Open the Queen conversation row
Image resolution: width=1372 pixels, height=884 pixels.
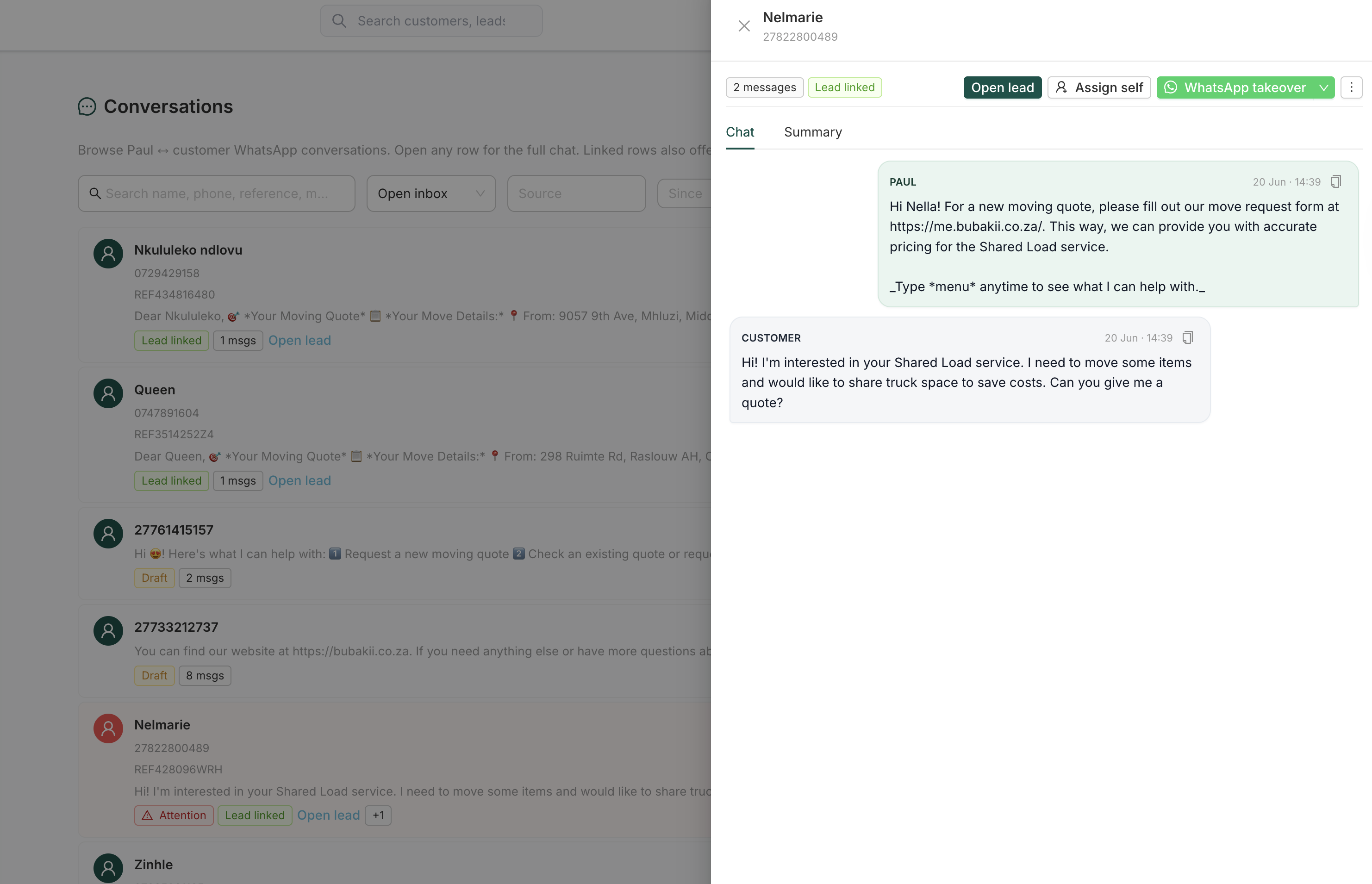395,435
